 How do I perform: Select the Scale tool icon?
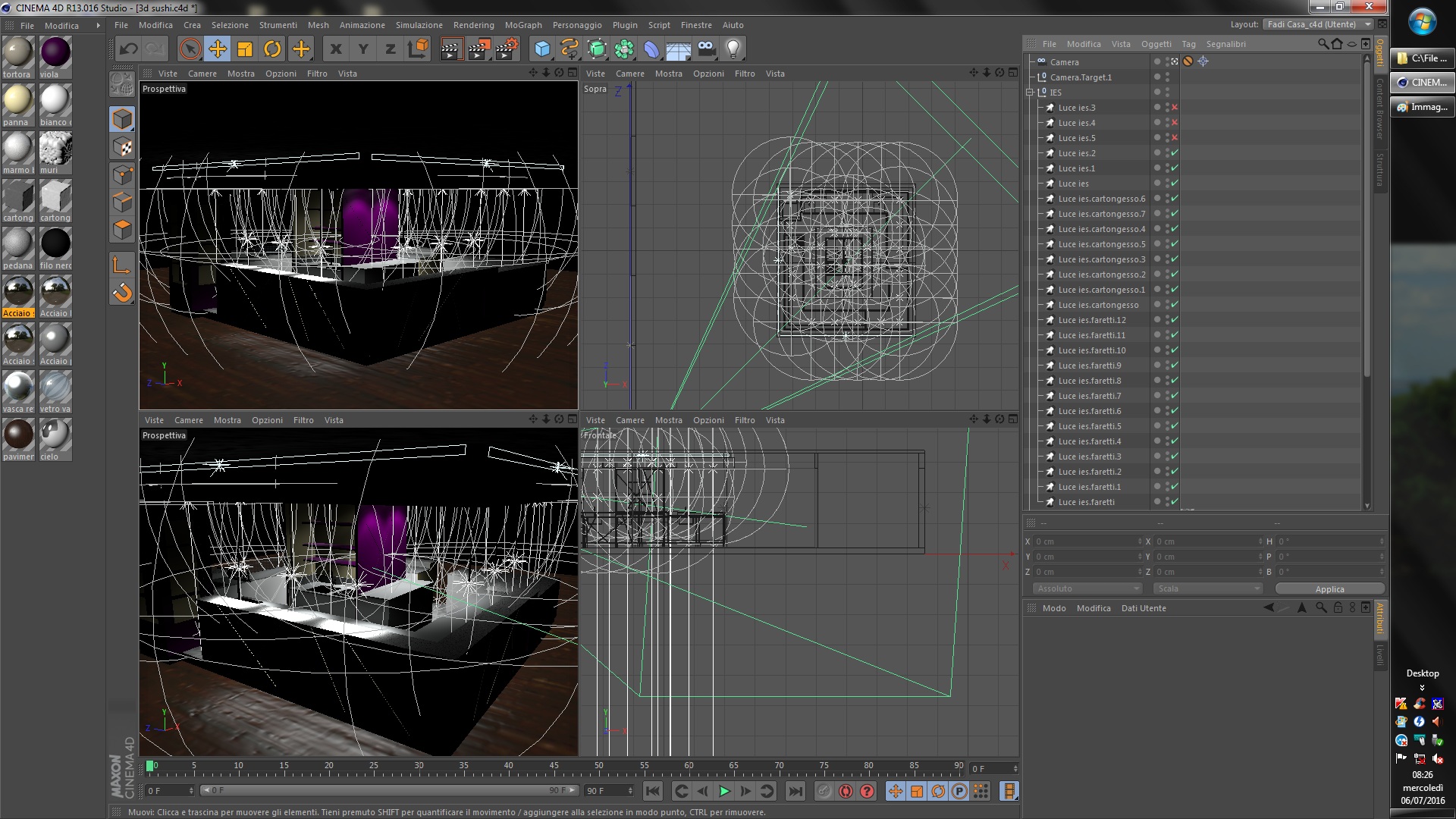click(x=245, y=49)
